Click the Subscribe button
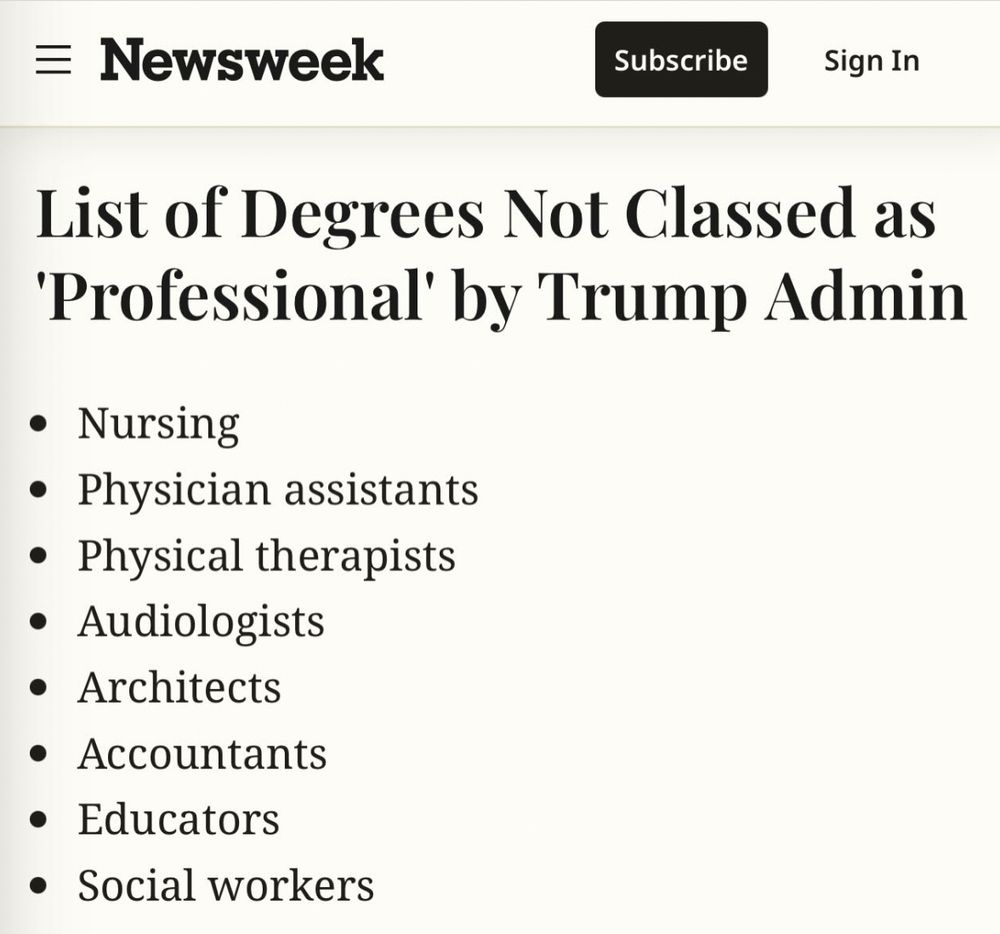1000x934 pixels. [x=681, y=59]
